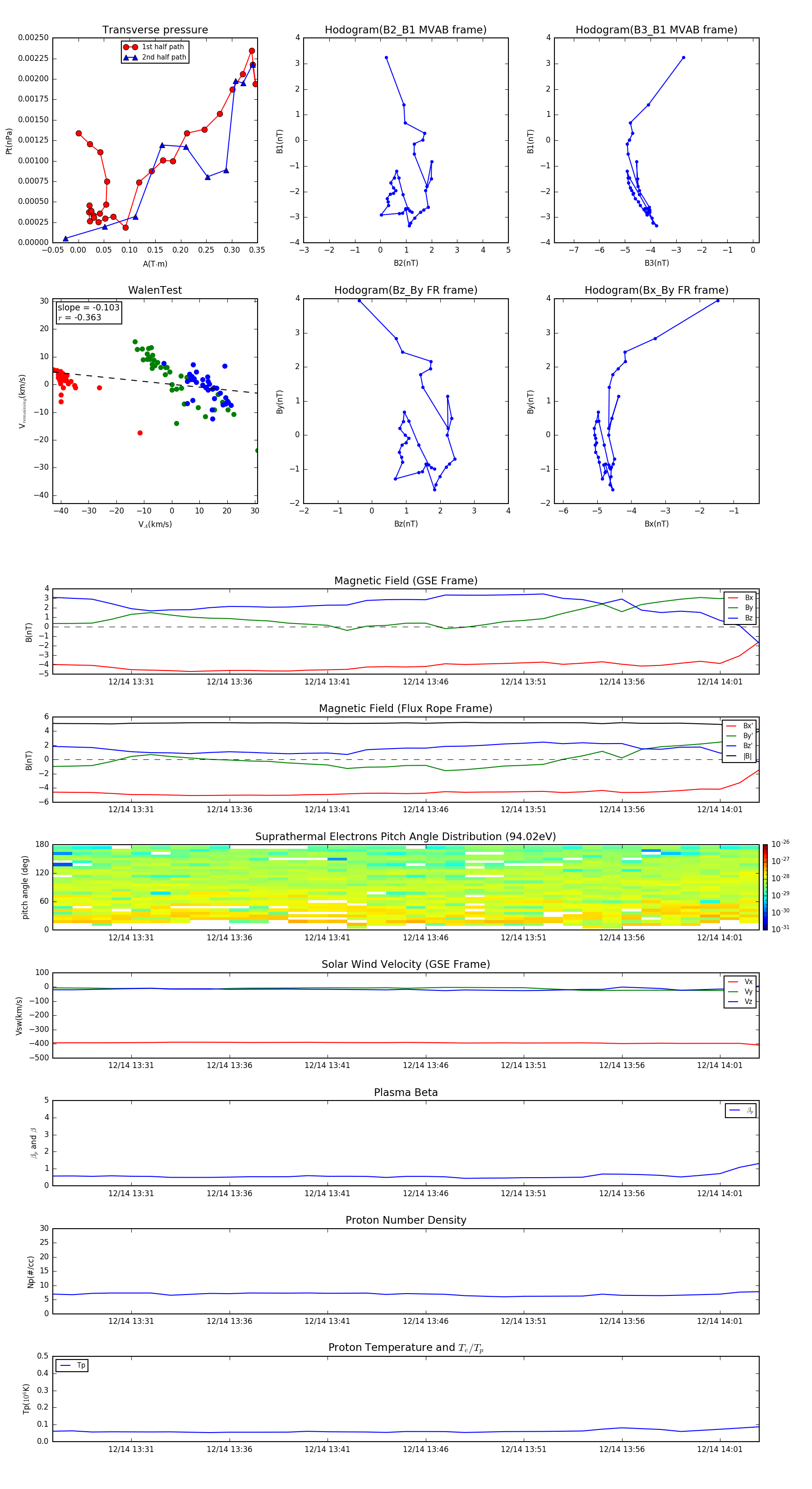Select the "2nd half path" legend entry
The height and width of the screenshot is (1489, 812).
tap(154, 57)
